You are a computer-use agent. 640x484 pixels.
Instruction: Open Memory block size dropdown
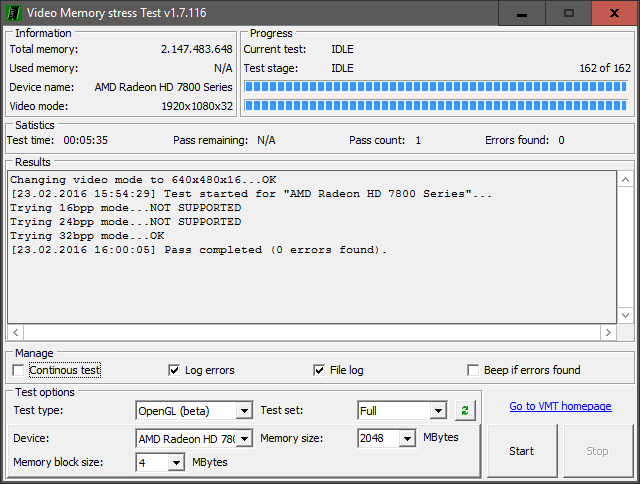pos(176,463)
